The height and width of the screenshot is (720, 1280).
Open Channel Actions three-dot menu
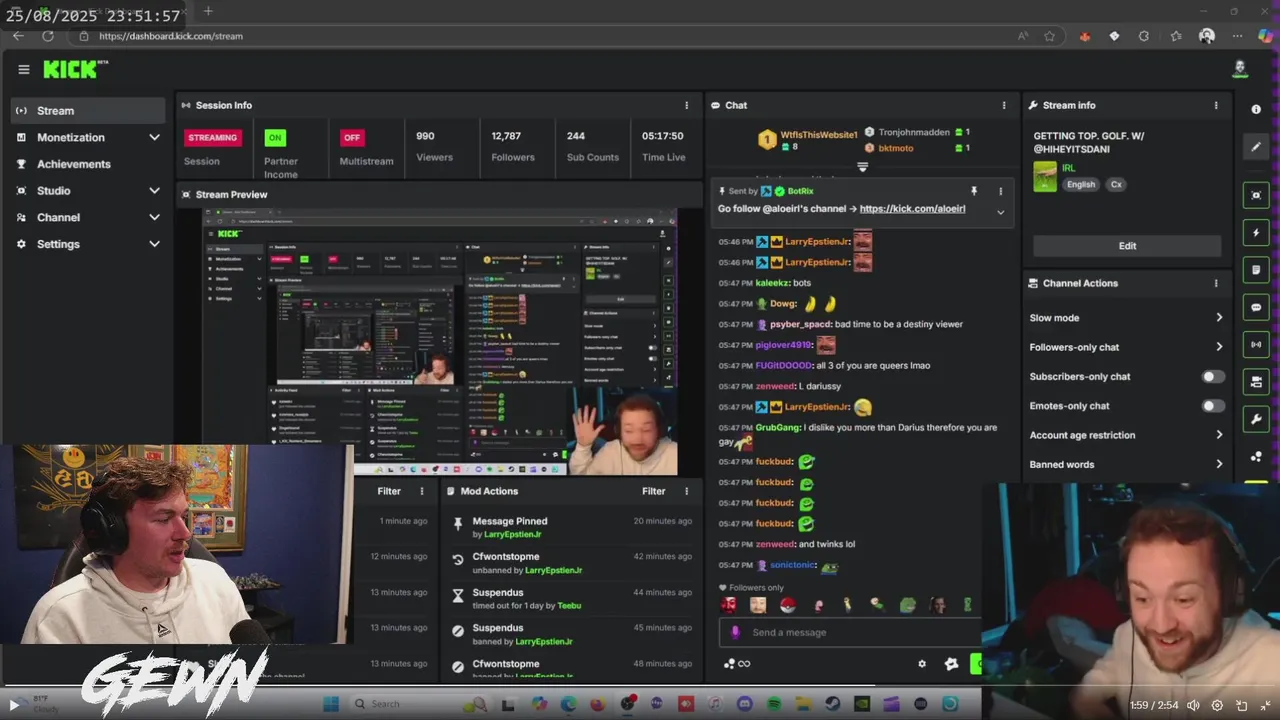1216,283
